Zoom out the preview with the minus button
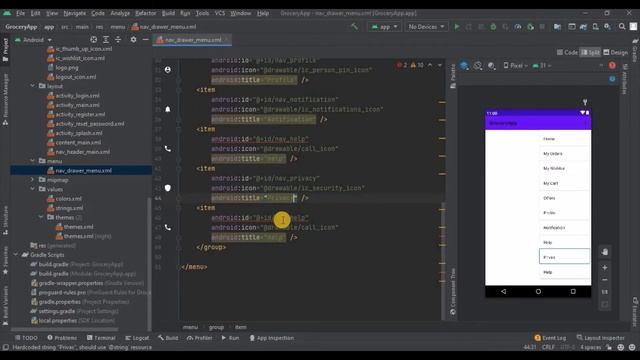640x360 pixels. (605, 280)
